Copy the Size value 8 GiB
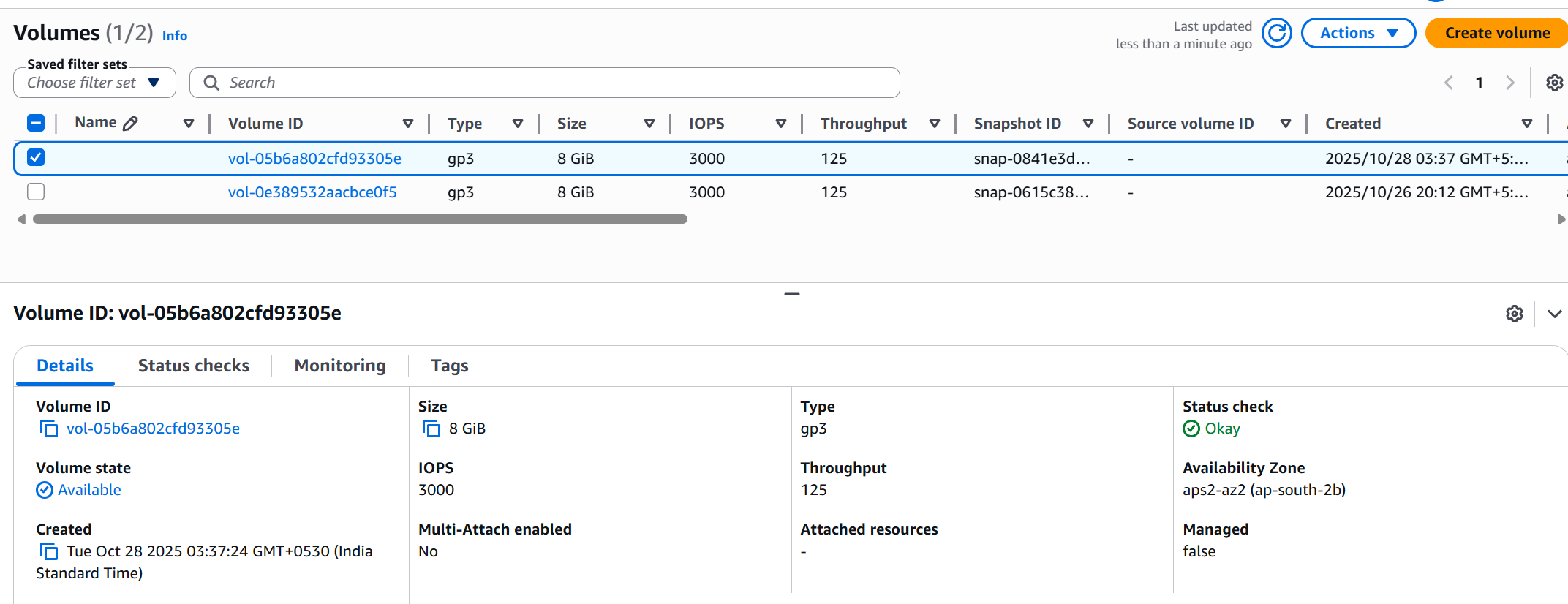 pyautogui.click(x=431, y=429)
